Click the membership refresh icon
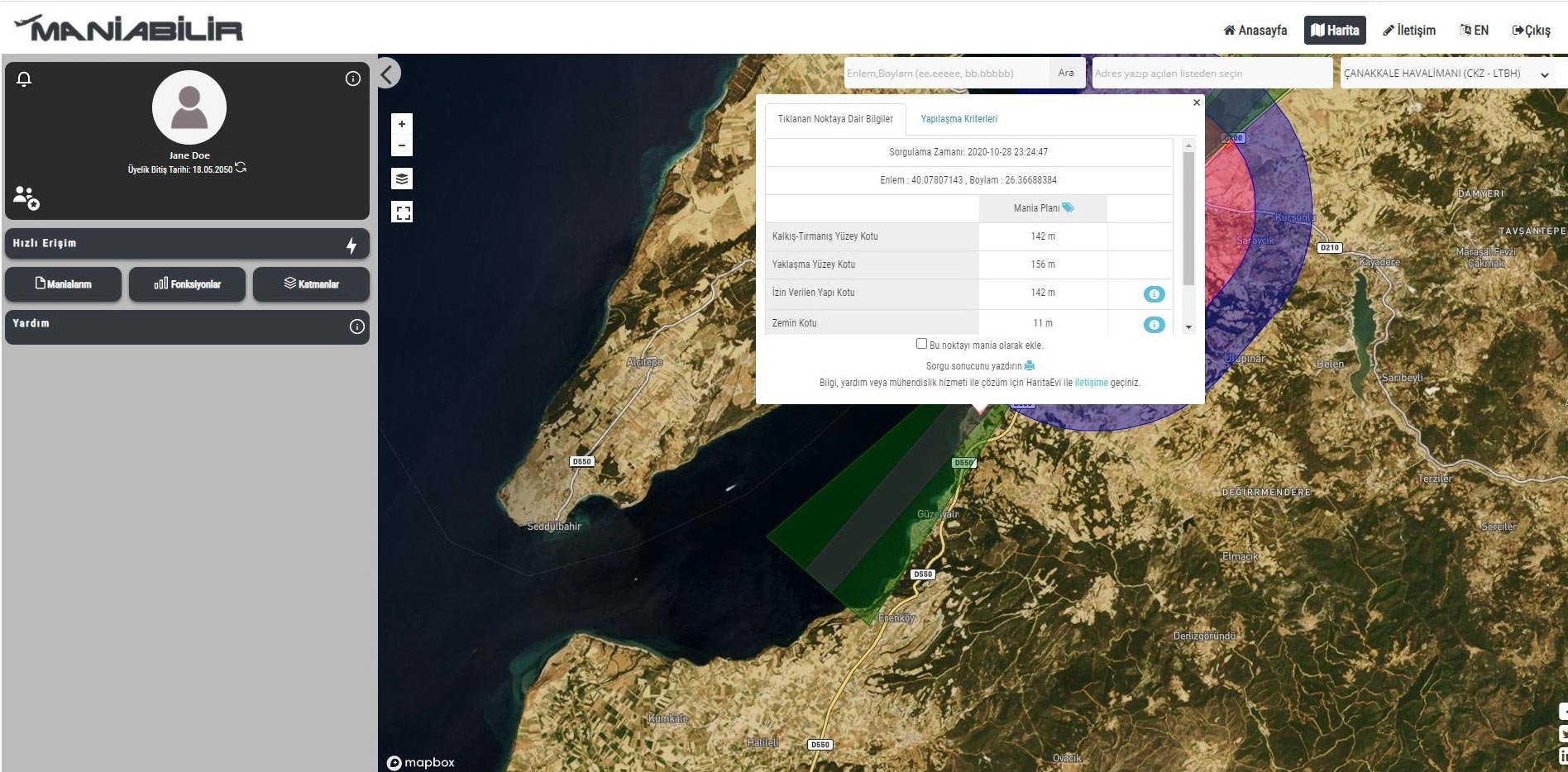1568x772 pixels. click(241, 168)
